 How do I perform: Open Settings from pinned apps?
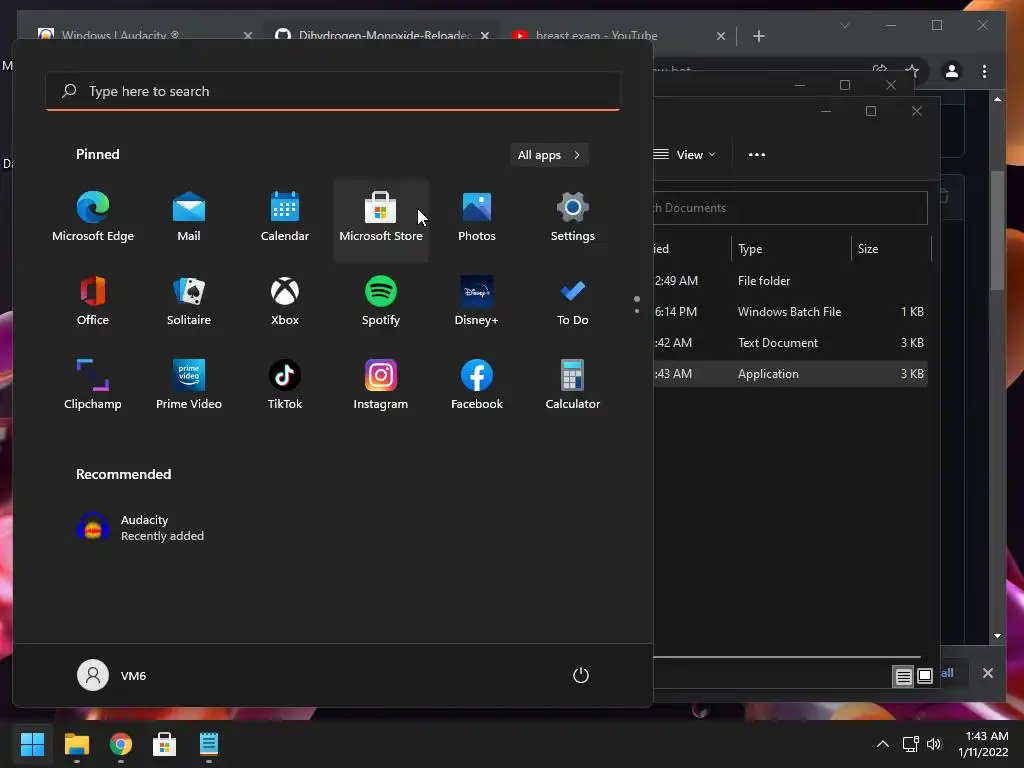point(573,218)
